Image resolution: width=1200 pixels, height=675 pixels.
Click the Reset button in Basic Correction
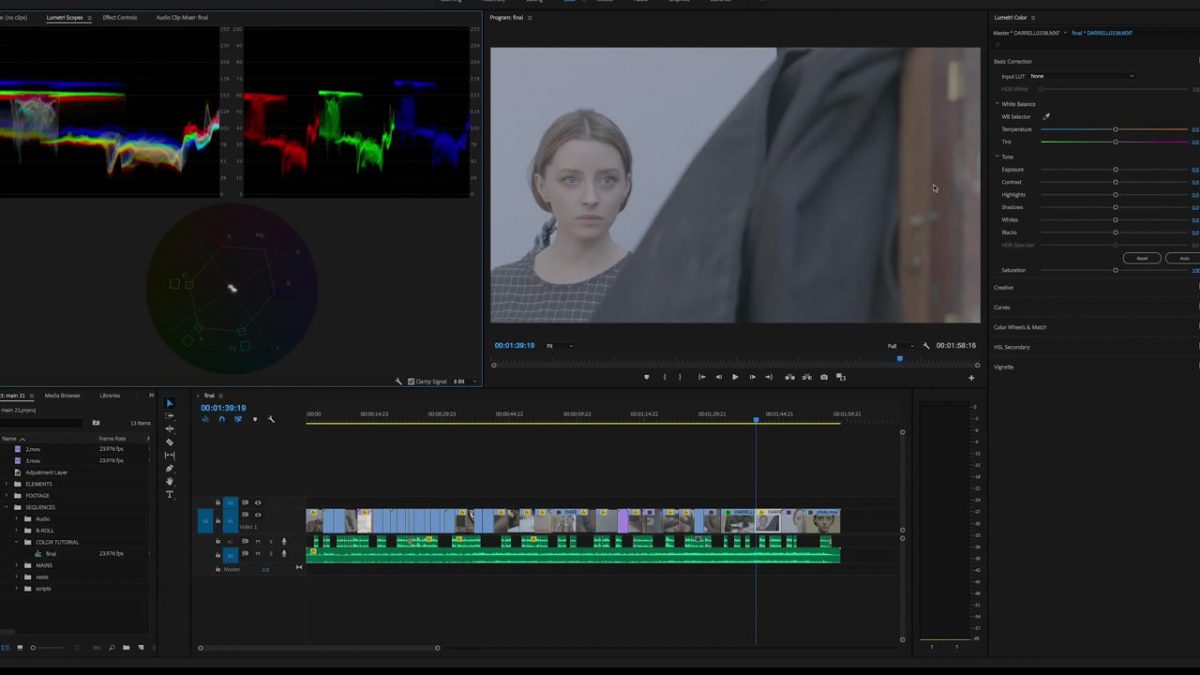point(1143,258)
